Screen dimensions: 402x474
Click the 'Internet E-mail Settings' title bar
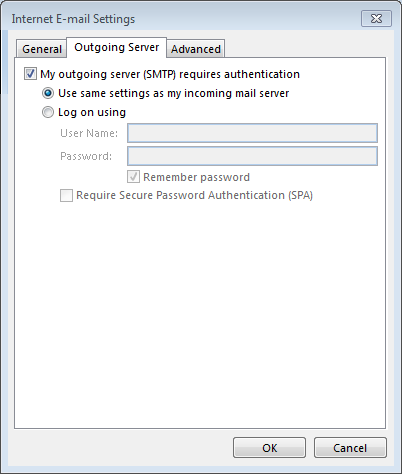[73, 19]
